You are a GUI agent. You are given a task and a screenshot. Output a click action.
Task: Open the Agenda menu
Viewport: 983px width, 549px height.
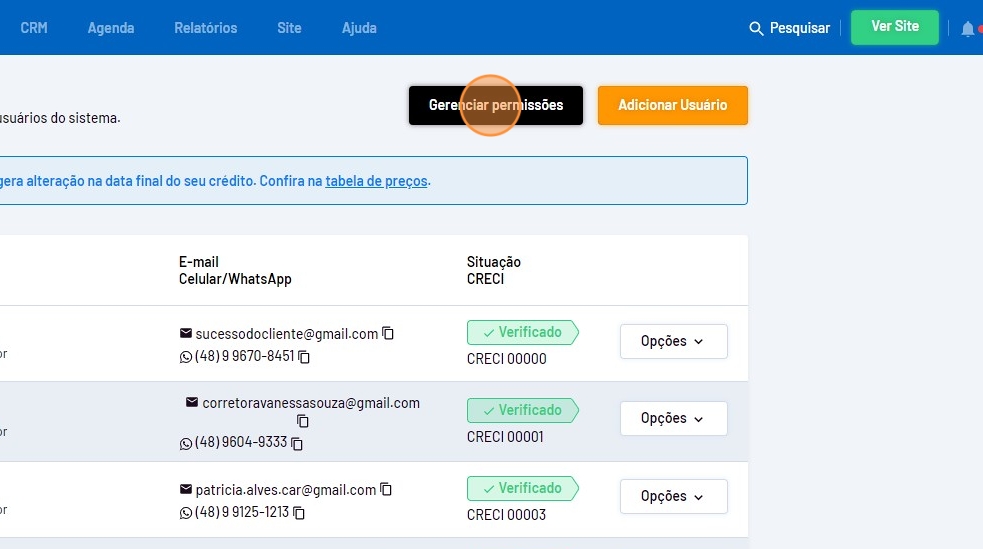(x=111, y=28)
